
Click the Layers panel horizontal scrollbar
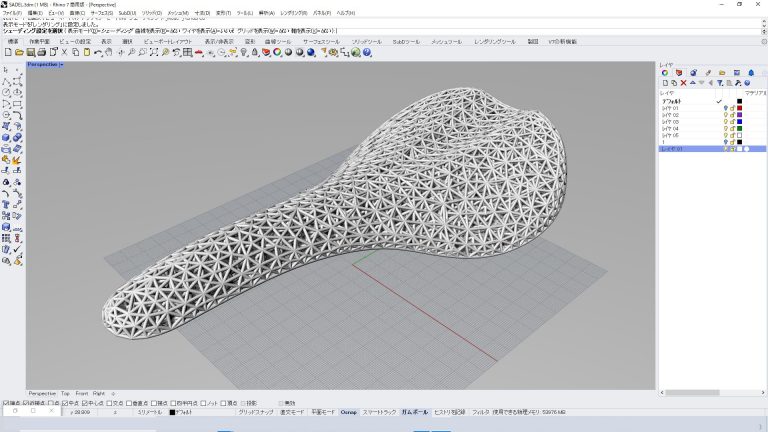692,392
